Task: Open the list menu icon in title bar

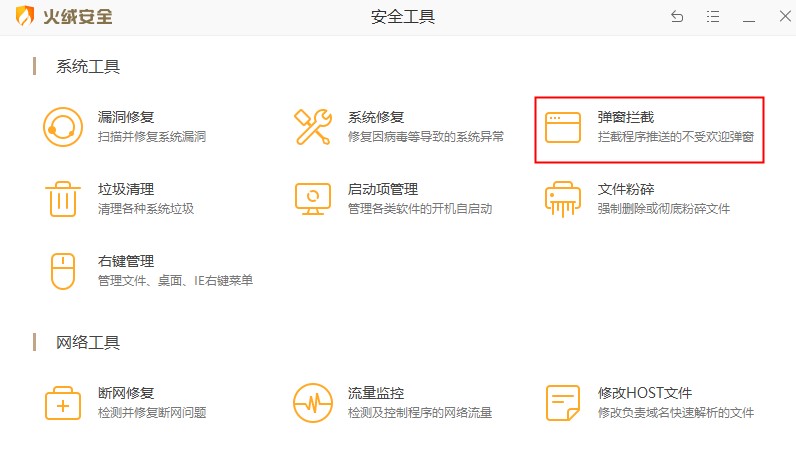Action: point(713,17)
